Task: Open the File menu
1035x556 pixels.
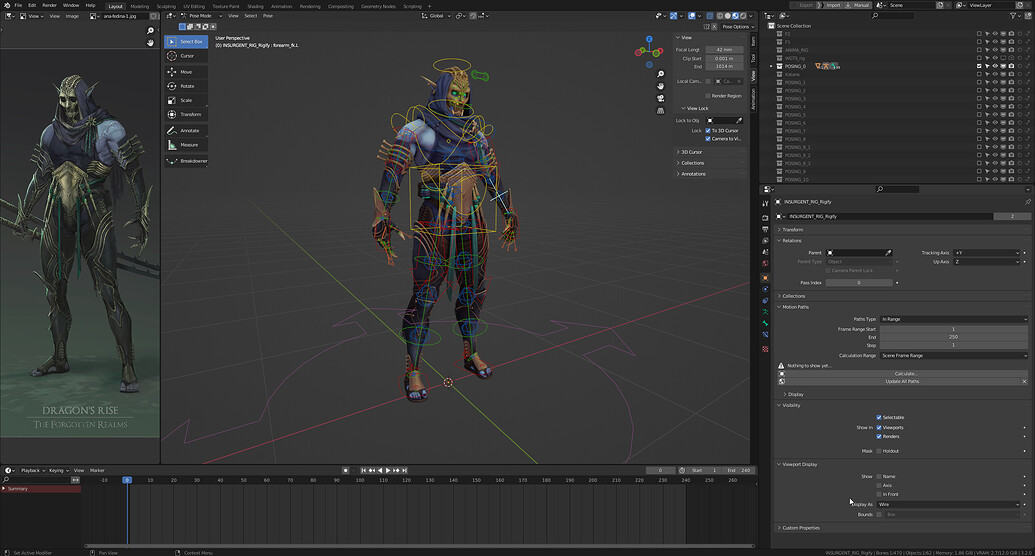Action: click(x=18, y=5)
